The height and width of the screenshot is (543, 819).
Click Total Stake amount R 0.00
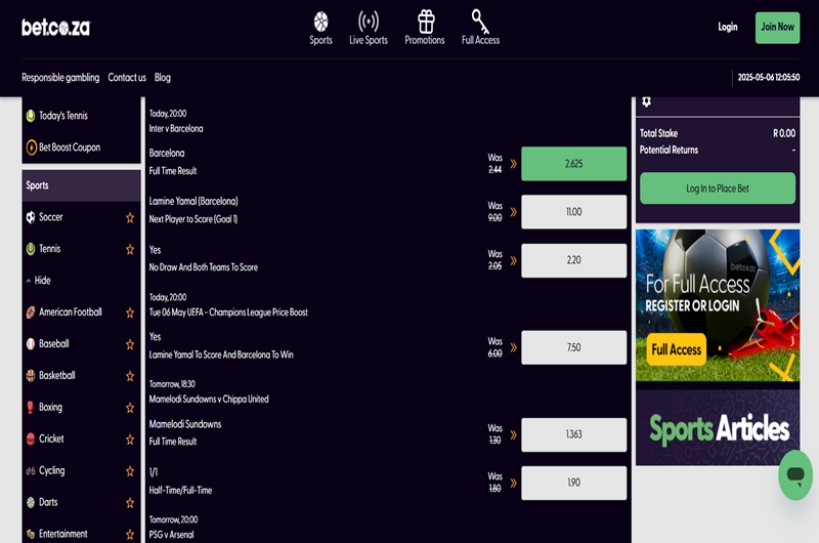pos(784,133)
